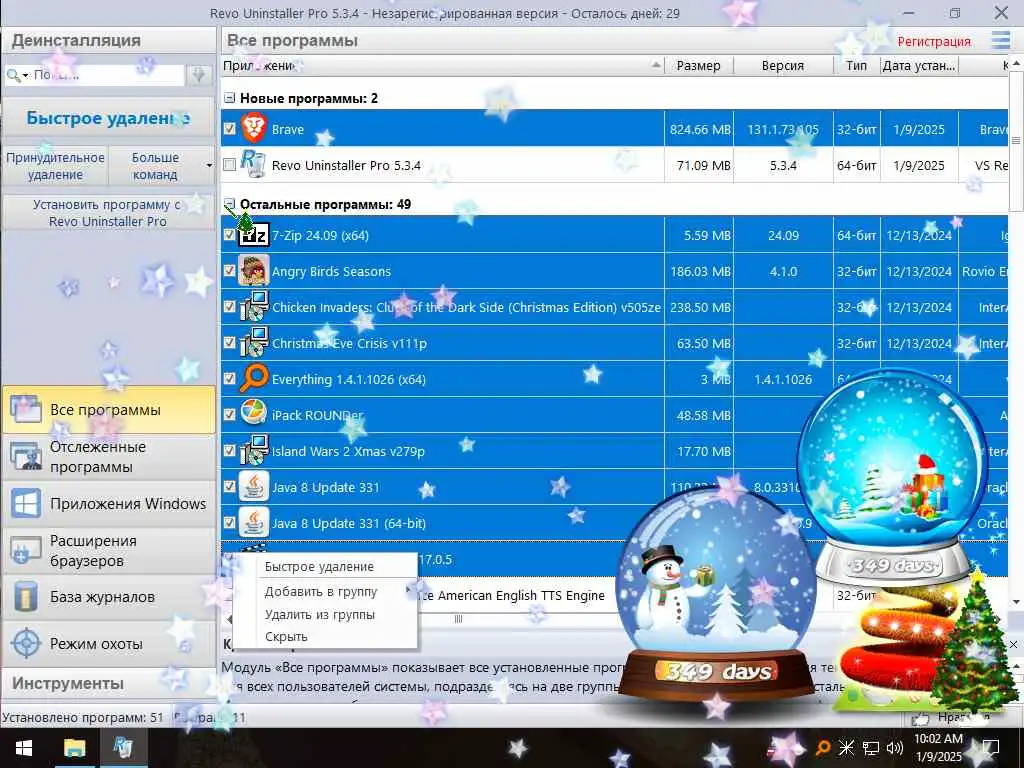Click the Chicken Invaders installer icon
This screenshot has height=768, width=1024.
(254, 306)
